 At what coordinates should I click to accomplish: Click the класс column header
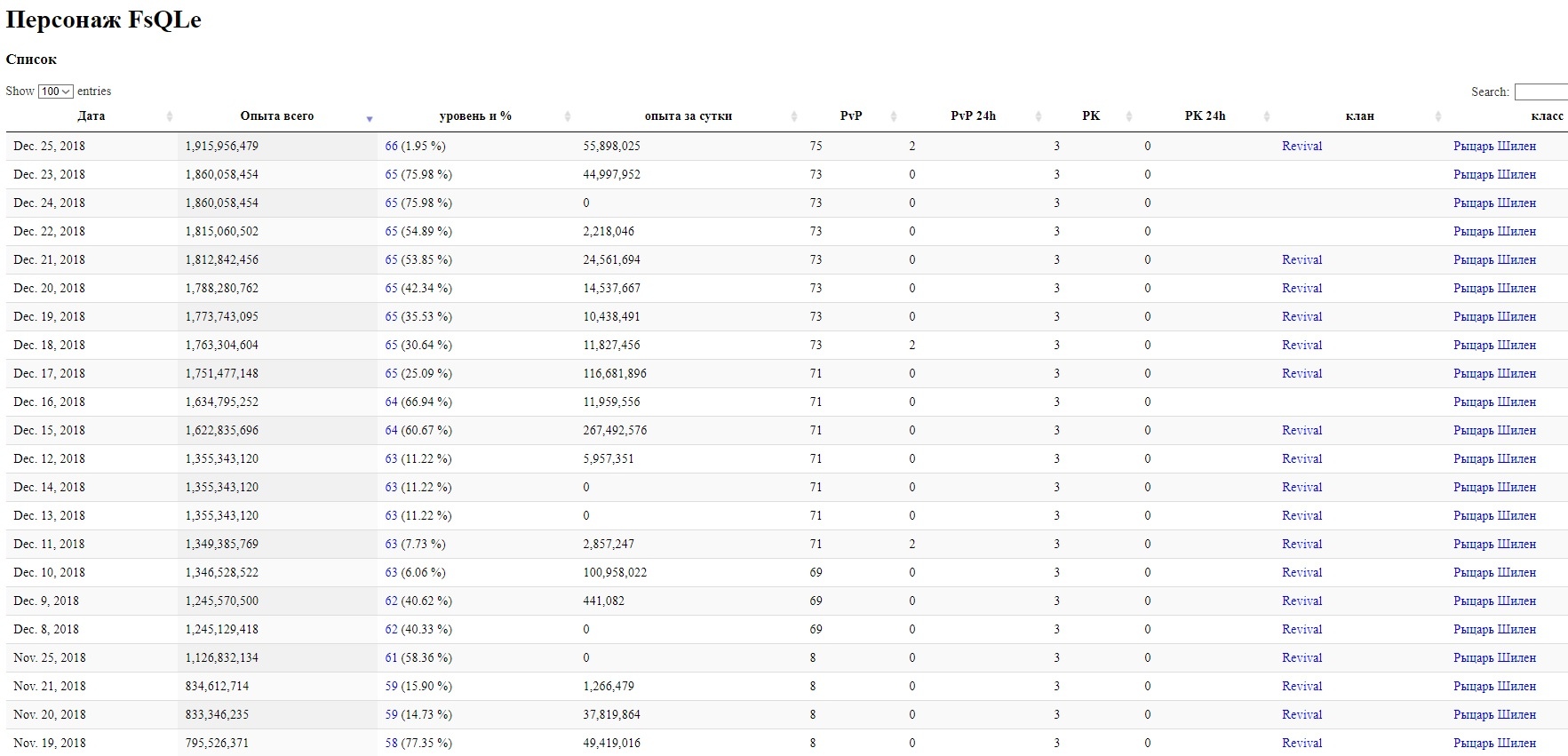click(x=1546, y=116)
